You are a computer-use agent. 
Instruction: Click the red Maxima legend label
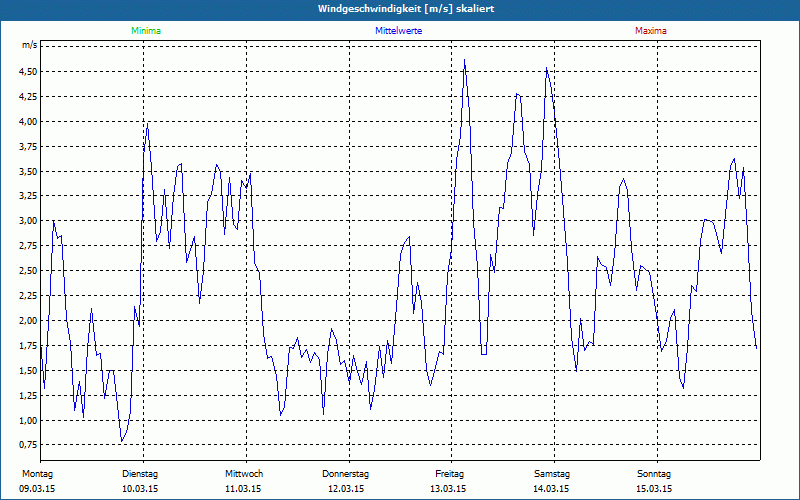pos(651,31)
